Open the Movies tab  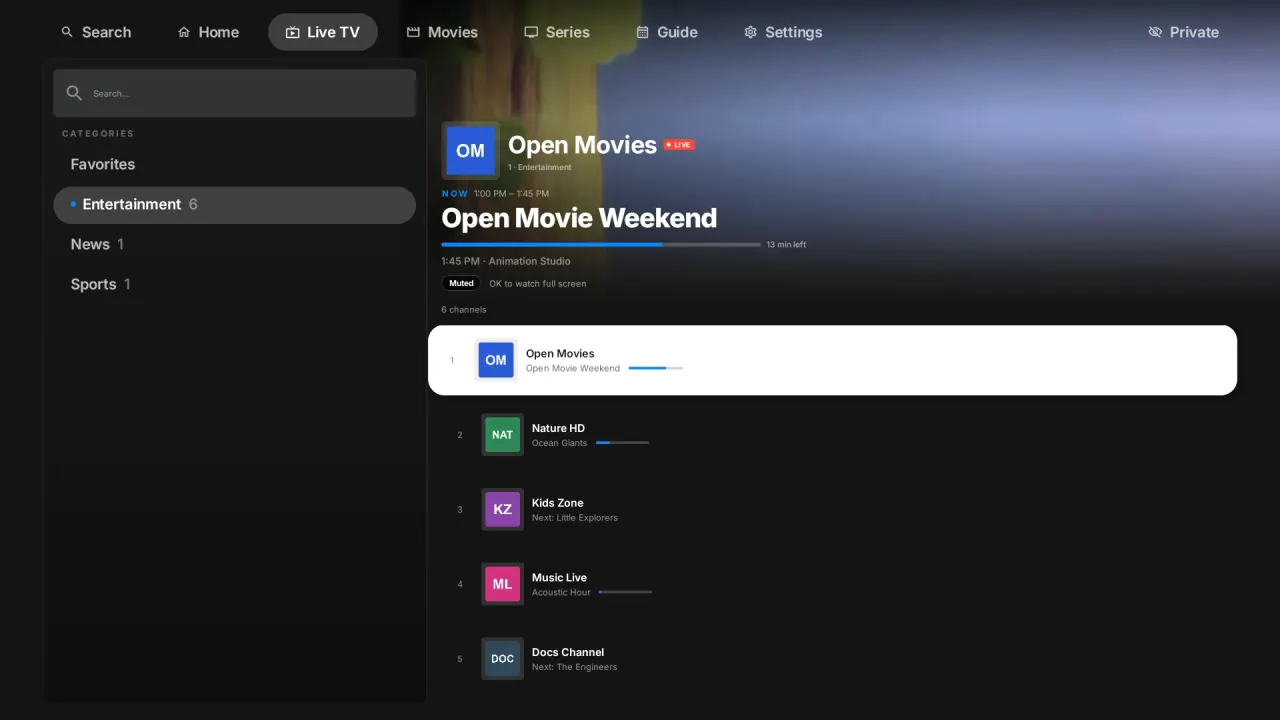click(442, 32)
